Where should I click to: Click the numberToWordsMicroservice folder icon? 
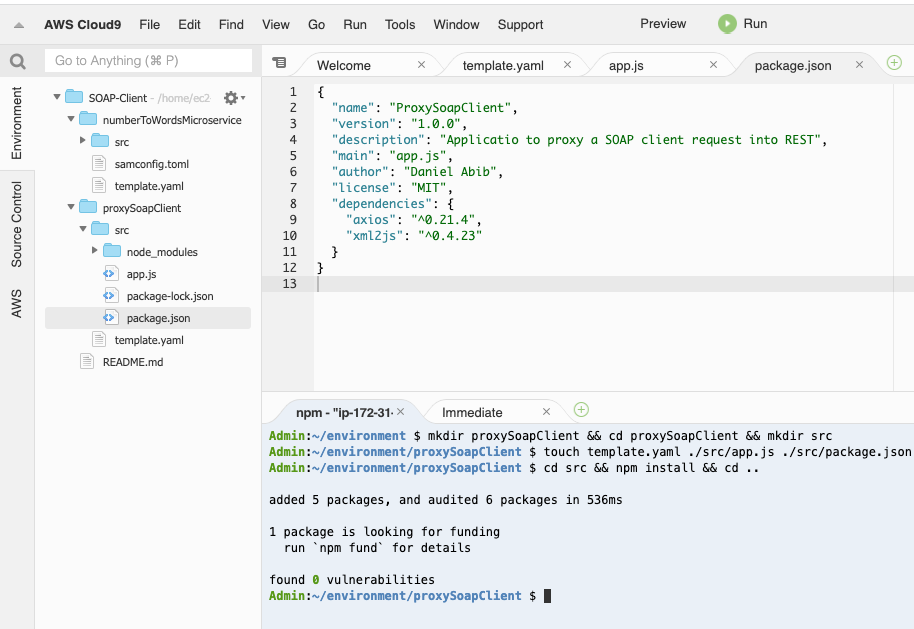tap(88, 119)
